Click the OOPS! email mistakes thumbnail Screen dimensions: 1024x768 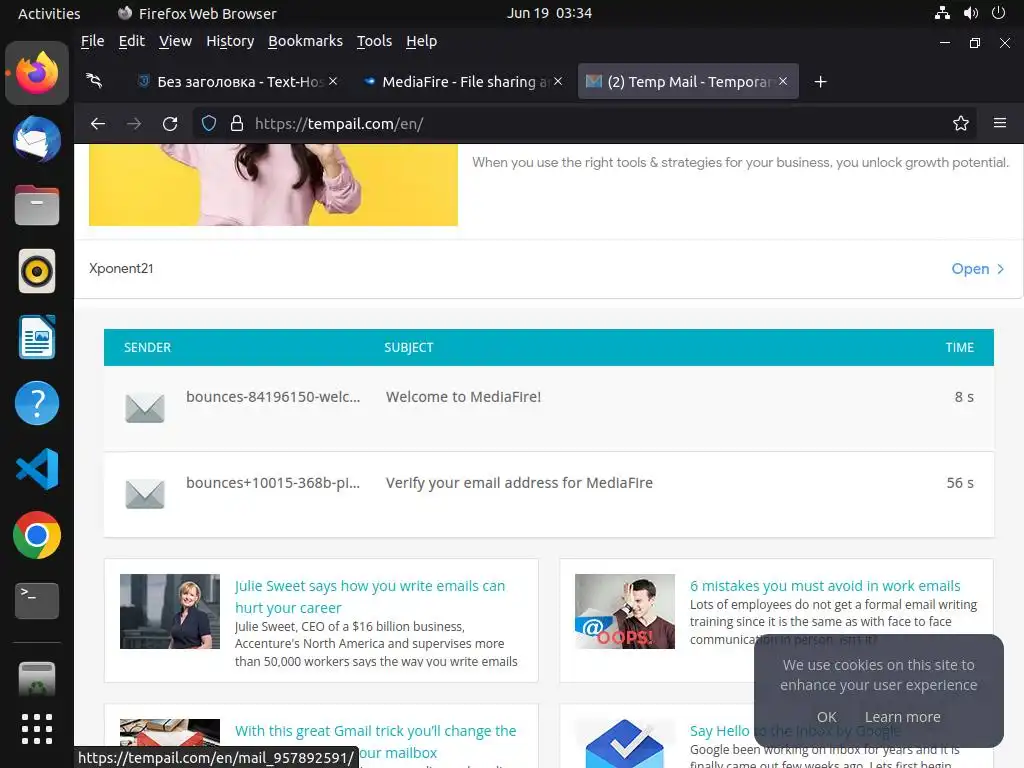[624, 611]
